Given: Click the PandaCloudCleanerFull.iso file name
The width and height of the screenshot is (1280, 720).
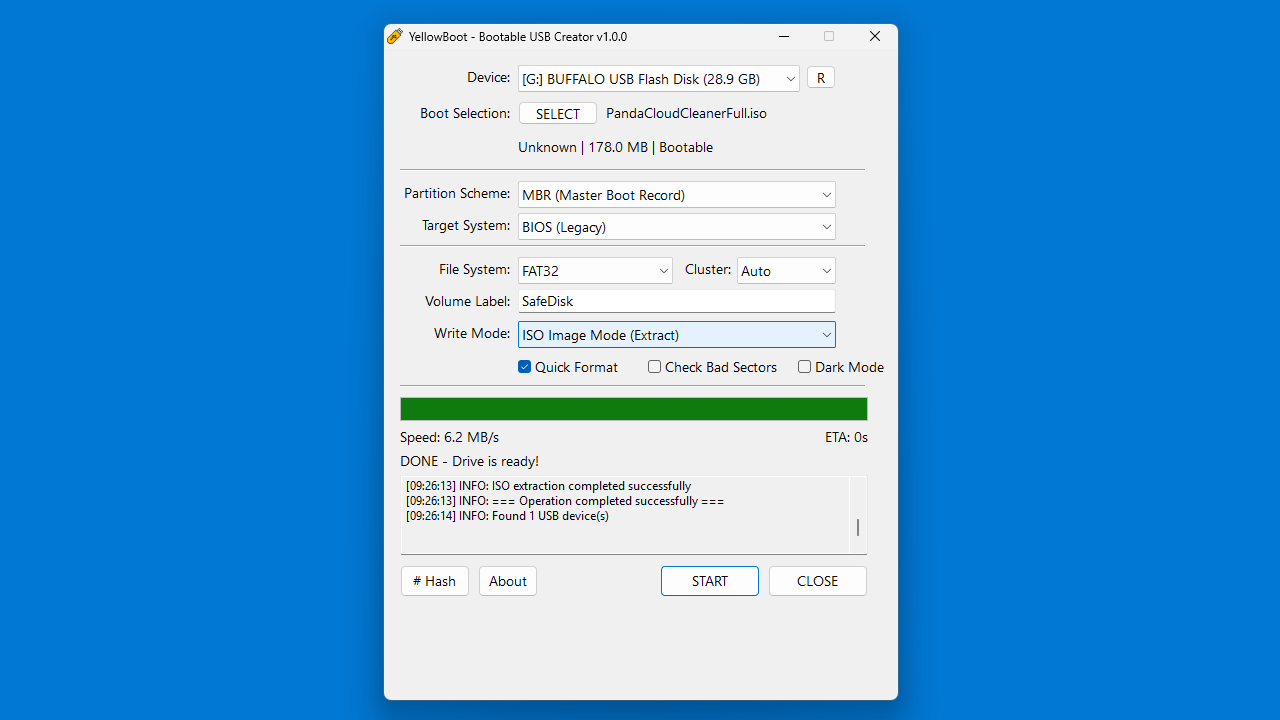Looking at the screenshot, I should [x=687, y=113].
